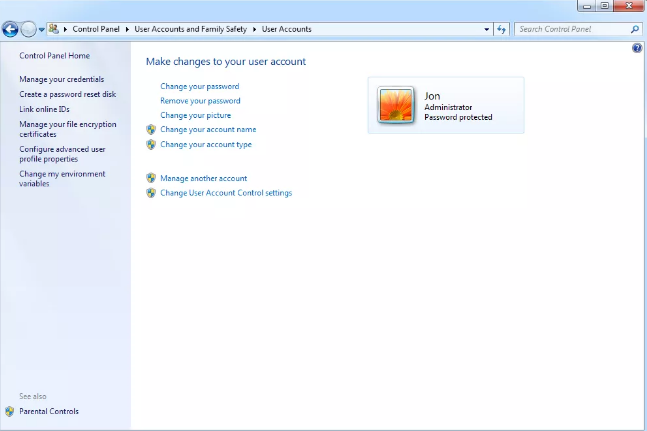647x431 pixels.
Task: Click Change your account name link
Action: pyautogui.click(x=208, y=130)
